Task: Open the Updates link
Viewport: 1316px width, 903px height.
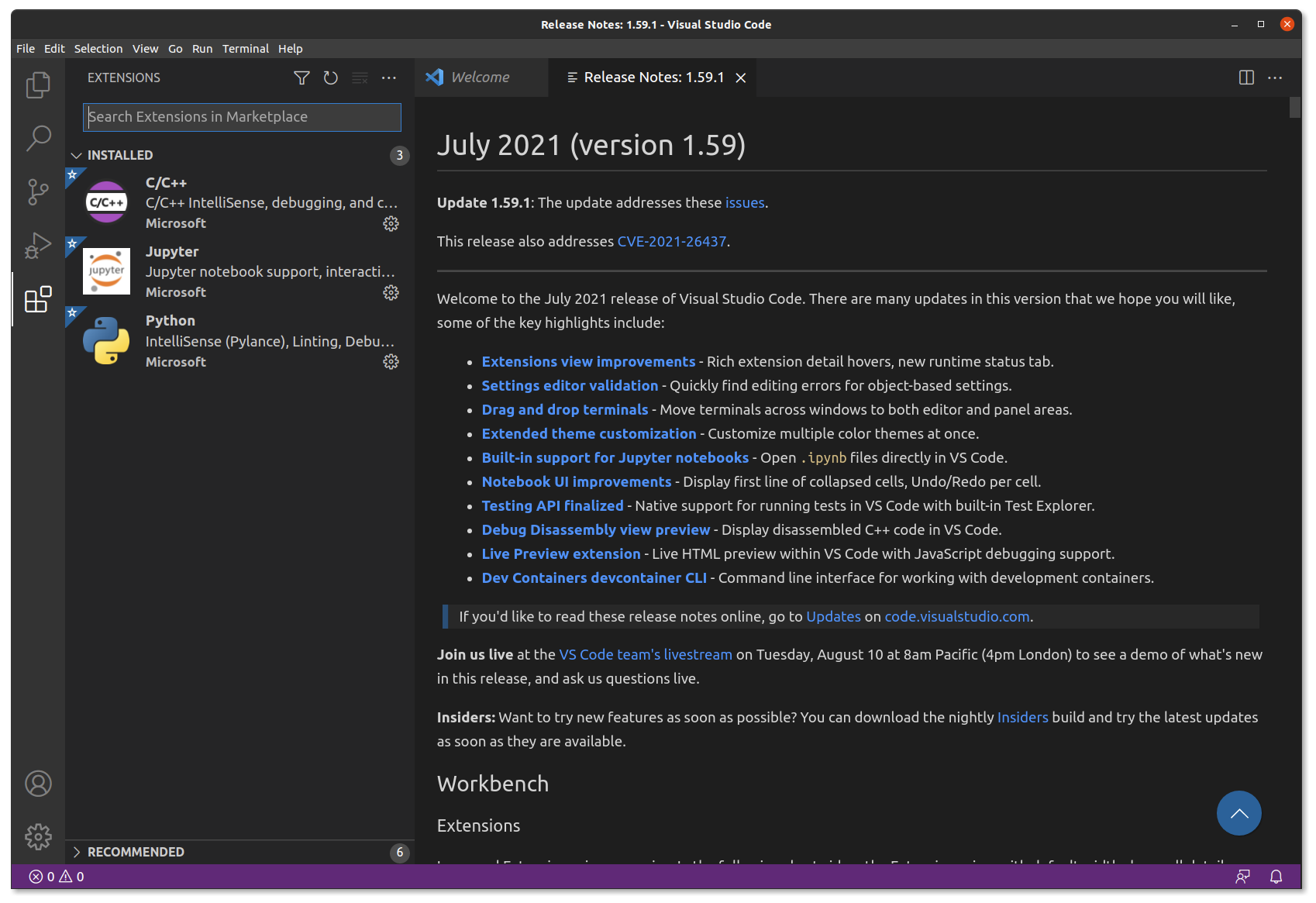Action: click(x=833, y=616)
